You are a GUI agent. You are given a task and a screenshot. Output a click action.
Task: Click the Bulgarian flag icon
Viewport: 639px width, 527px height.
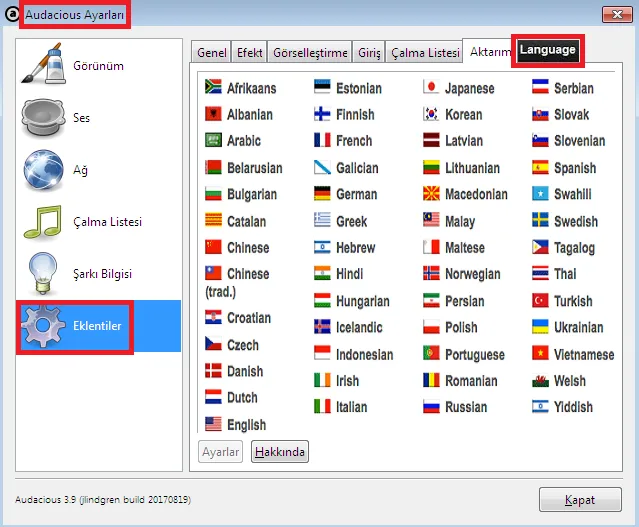pyautogui.click(x=213, y=194)
